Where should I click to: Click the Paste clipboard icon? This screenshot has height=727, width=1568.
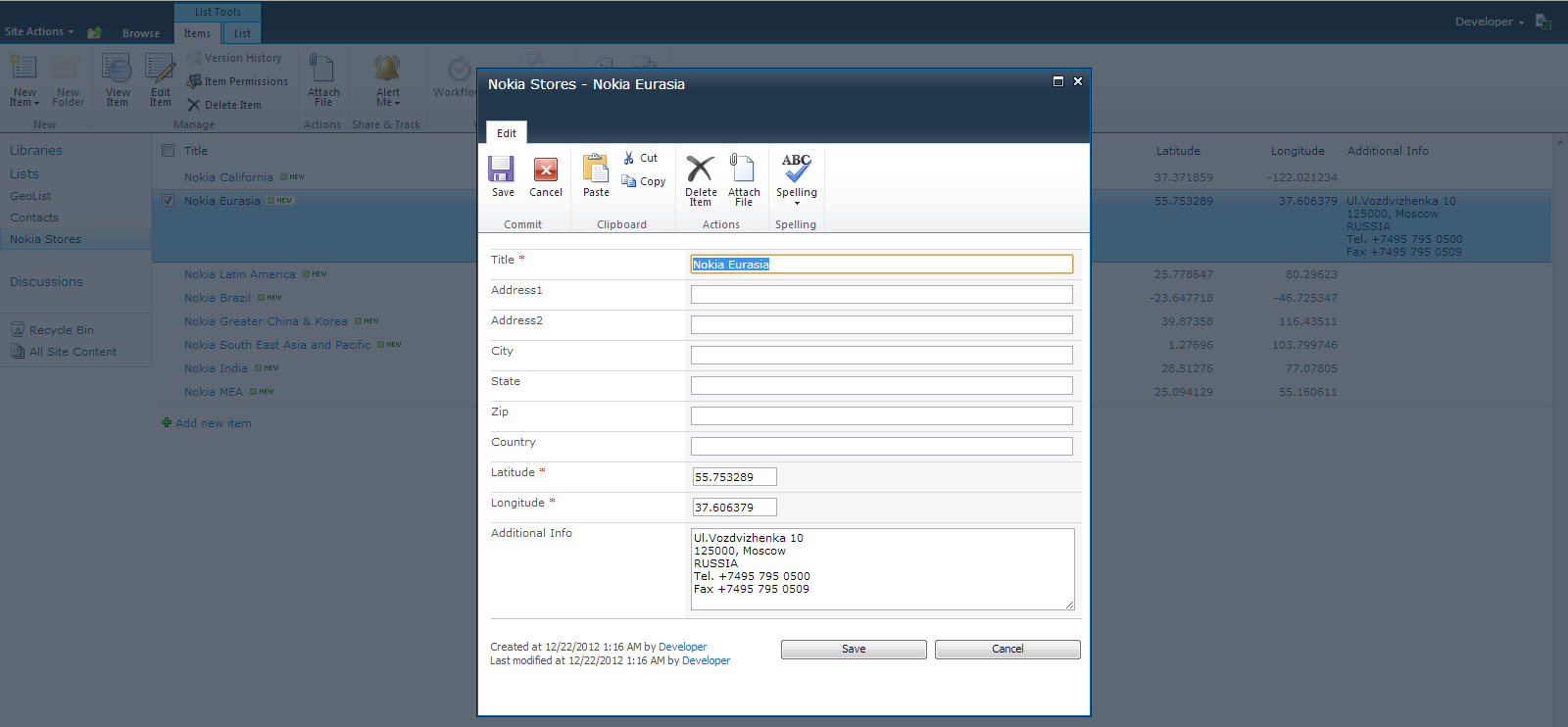596,176
